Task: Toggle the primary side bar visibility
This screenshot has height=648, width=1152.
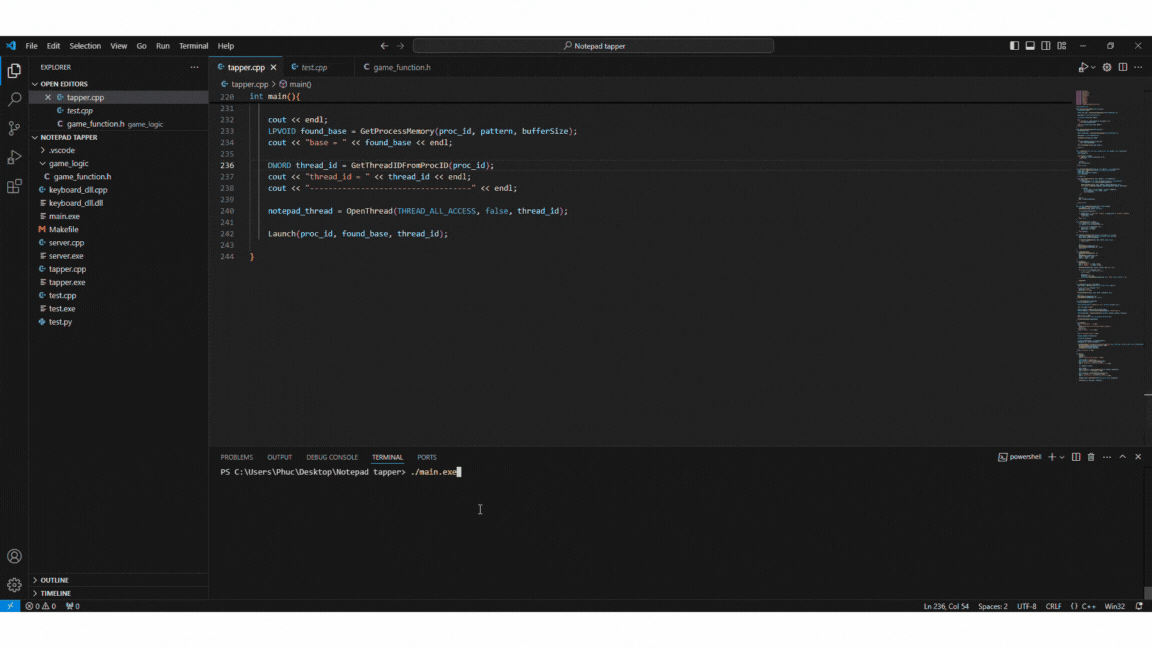Action: (1014, 46)
